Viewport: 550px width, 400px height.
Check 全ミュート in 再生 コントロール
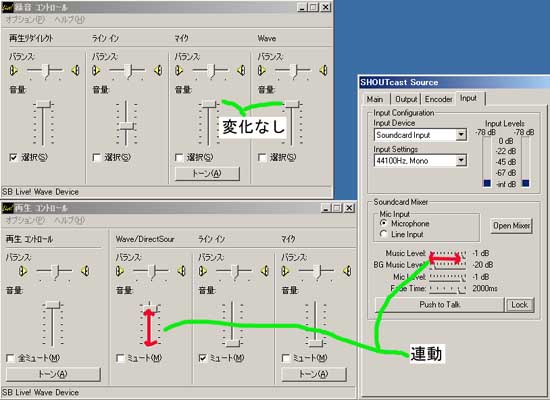click(11, 358)
